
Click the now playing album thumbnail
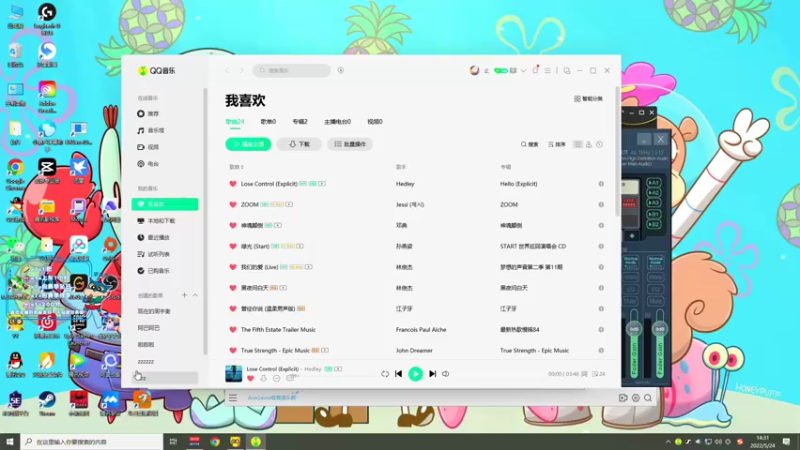tap(234, 373)
